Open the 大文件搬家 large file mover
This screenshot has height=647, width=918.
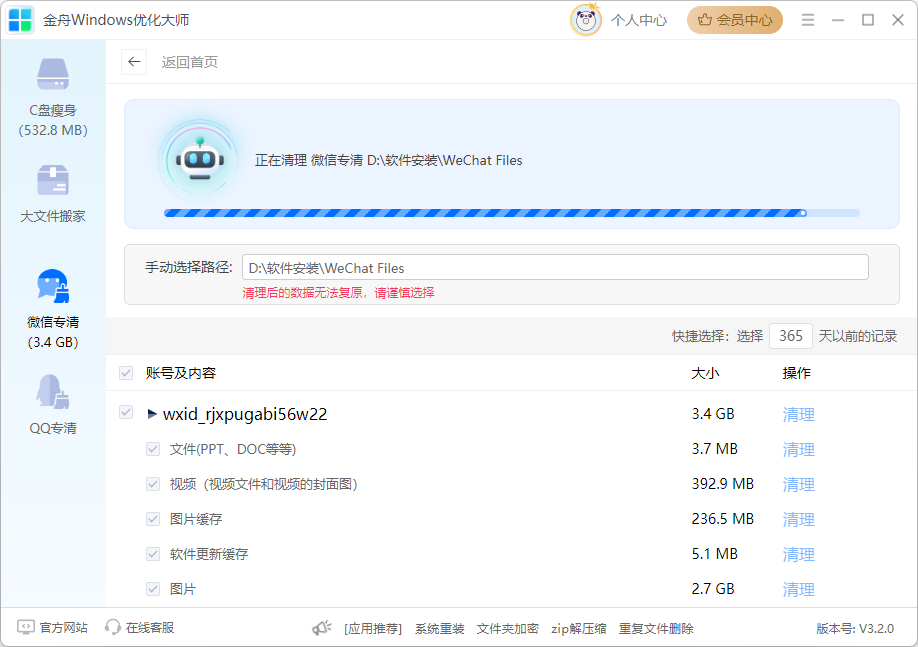[x=53, y=180]
